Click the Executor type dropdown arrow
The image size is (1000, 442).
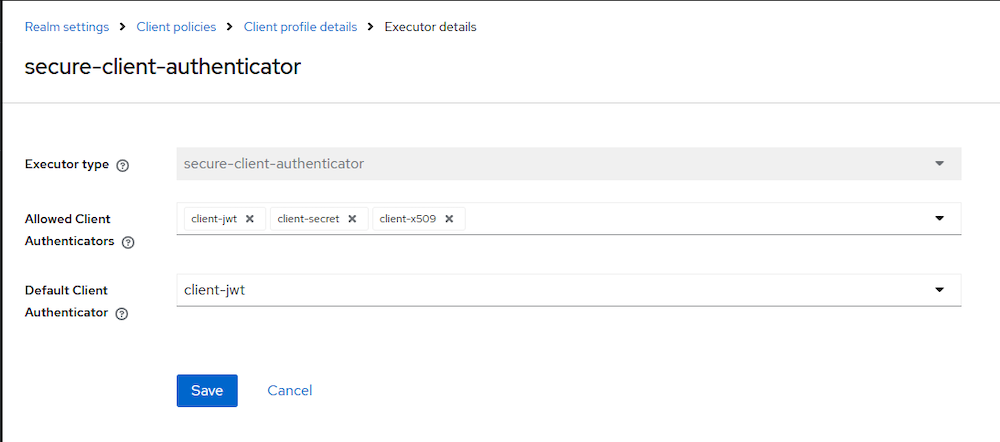tap(939, 163)
